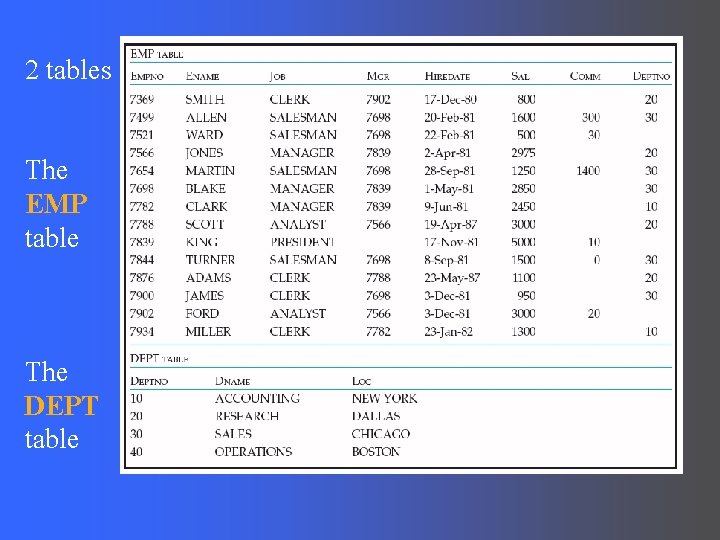
Task: Select the name 'WARD'
Action: point(204,135)
